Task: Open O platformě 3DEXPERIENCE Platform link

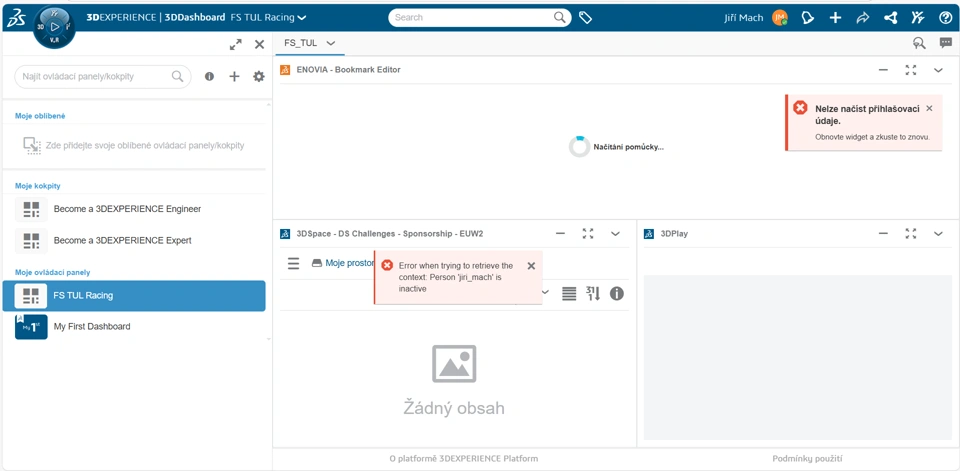Action: pos(464,458)
